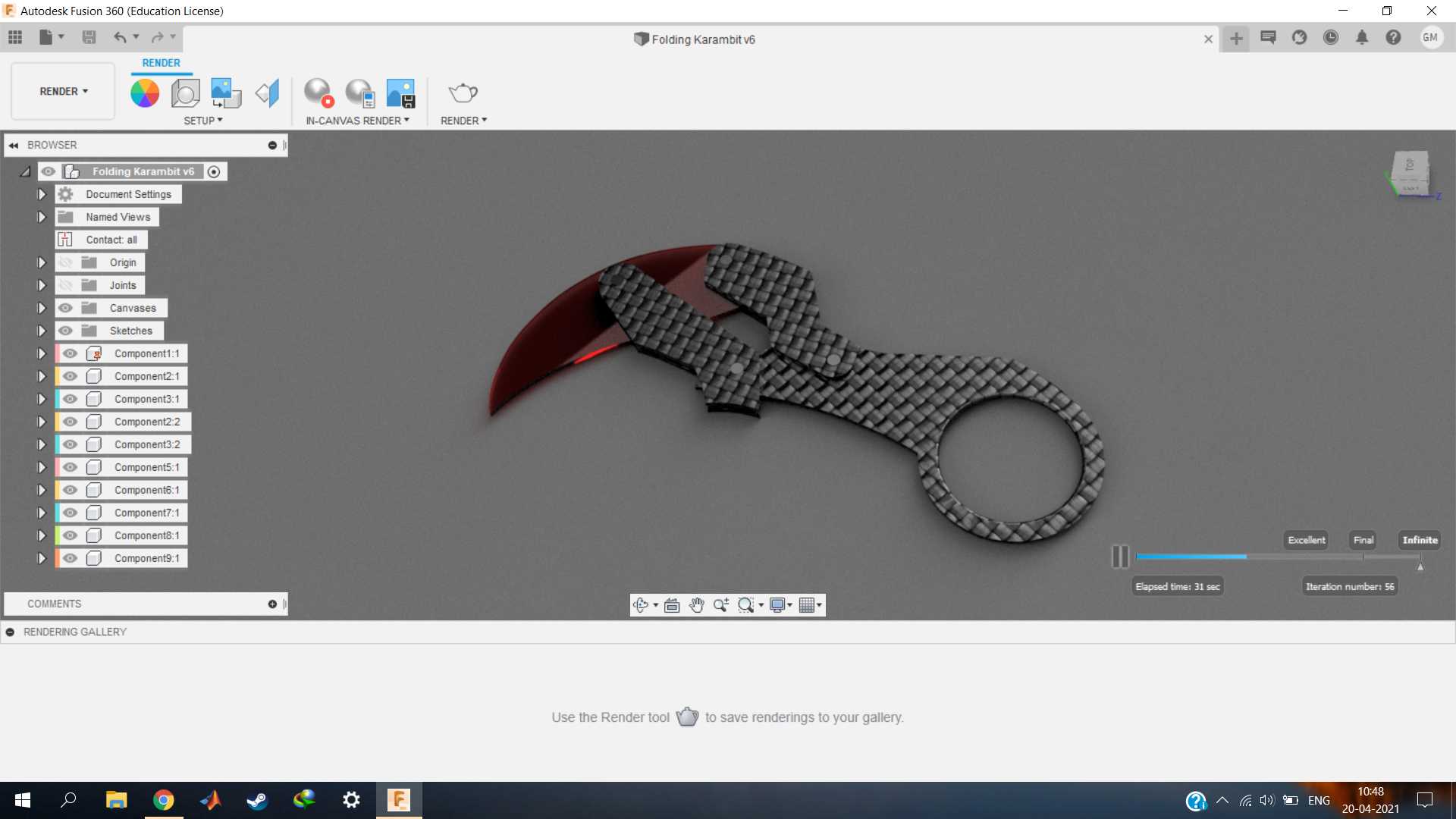Activate the Folding Karambit v6 radio button
Screen dimensions: 1456x819
click(214, 172)
